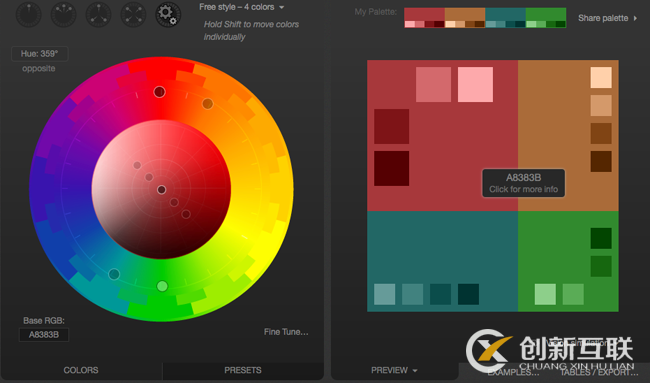Viewport: 650px width, 383px height.
Task: Click the light green hue handle on wheel
Action: coord(162,286)
